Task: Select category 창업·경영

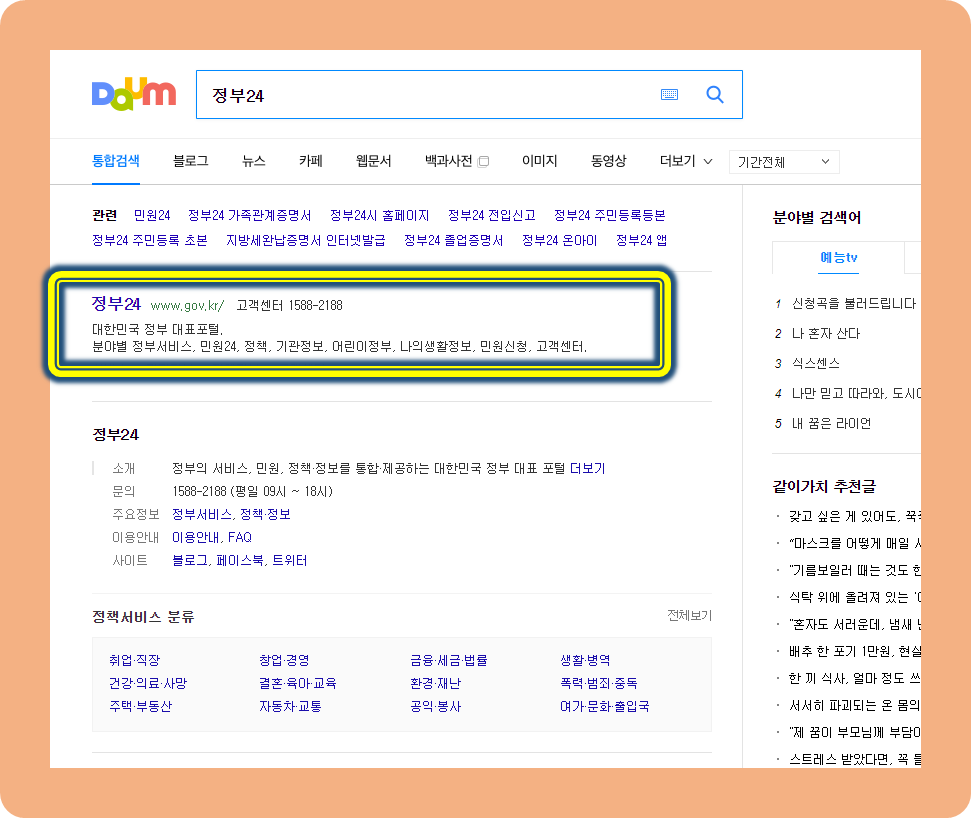Action: pos(284,660)
